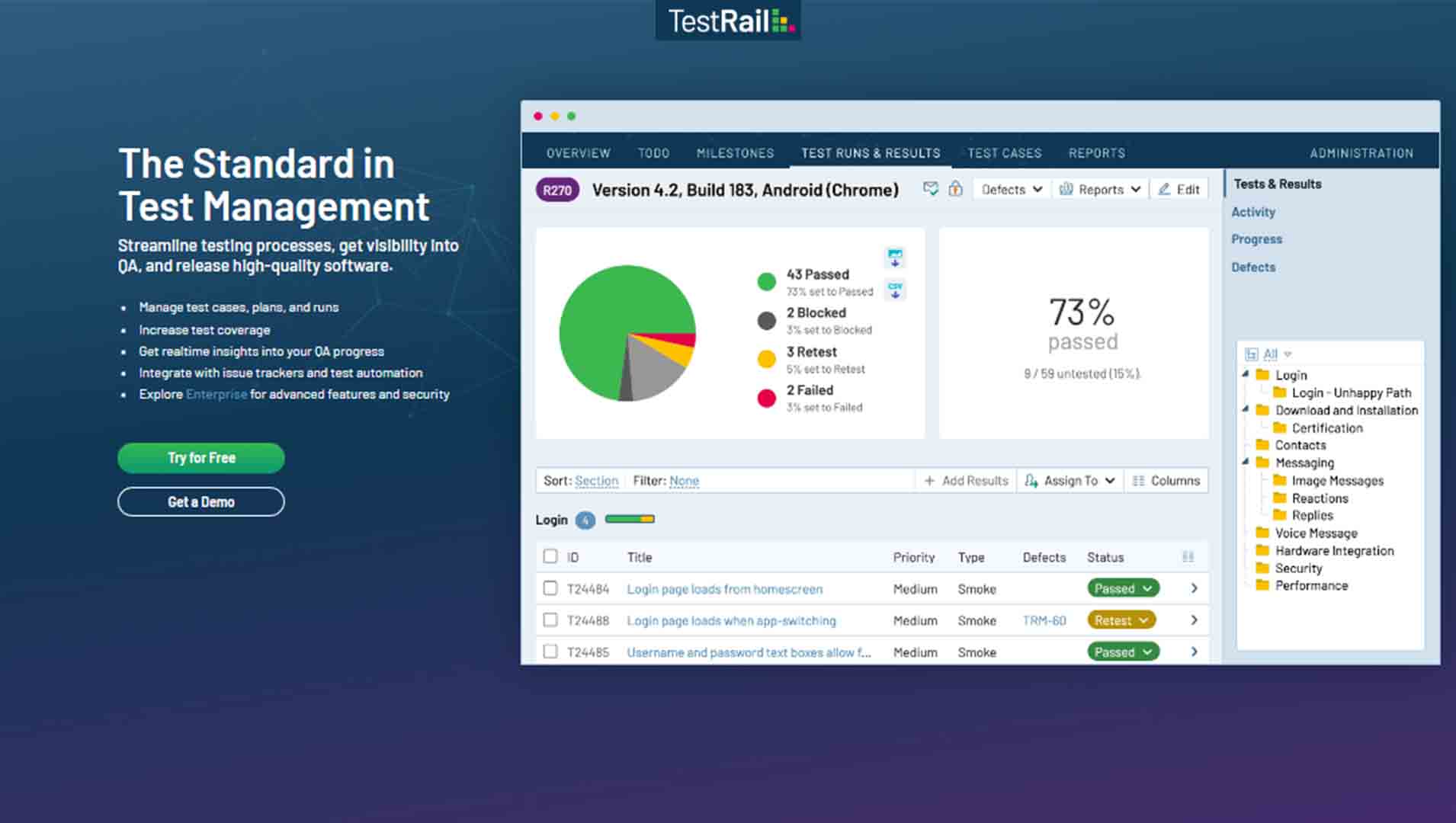Download the CSV export icon
1456x823 pixels.
pyautogui.click(x=895, y=290)
